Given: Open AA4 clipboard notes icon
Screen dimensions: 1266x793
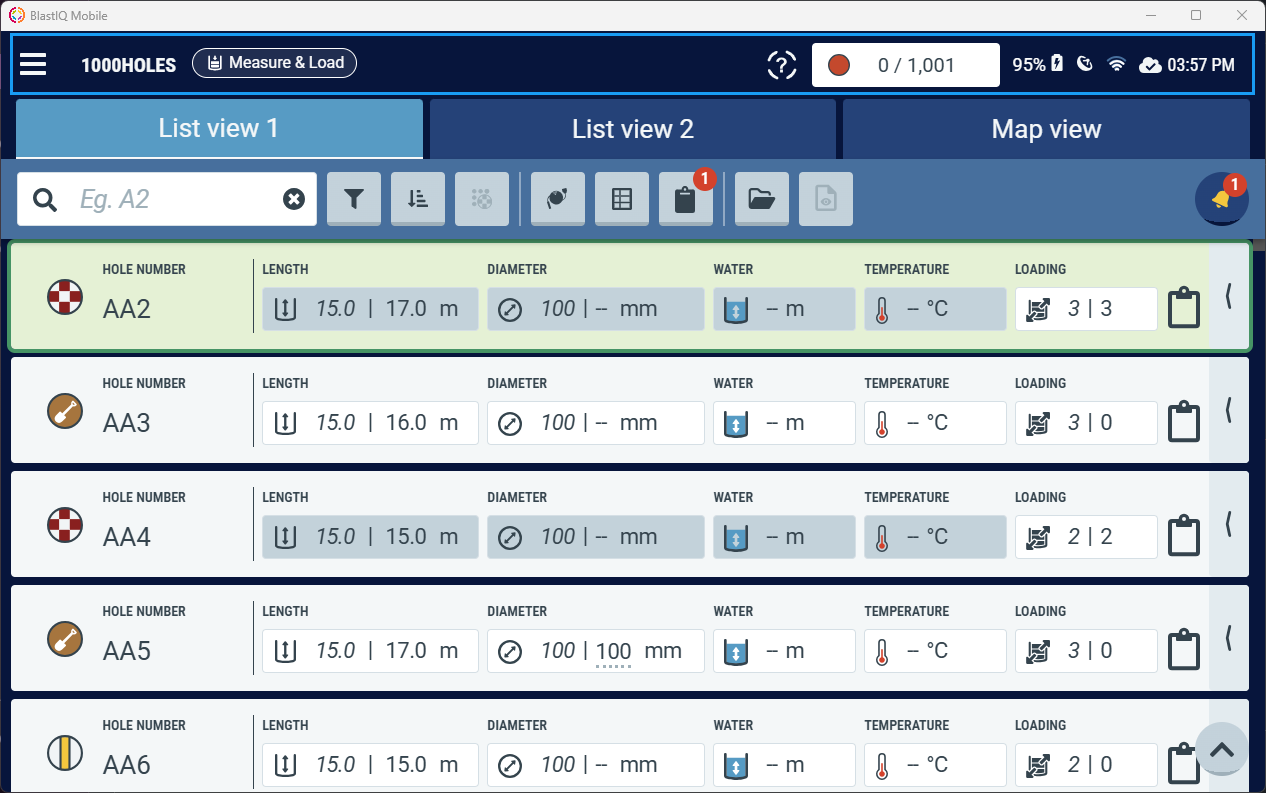Looking at the screenshot, I should click(1184, 536).
